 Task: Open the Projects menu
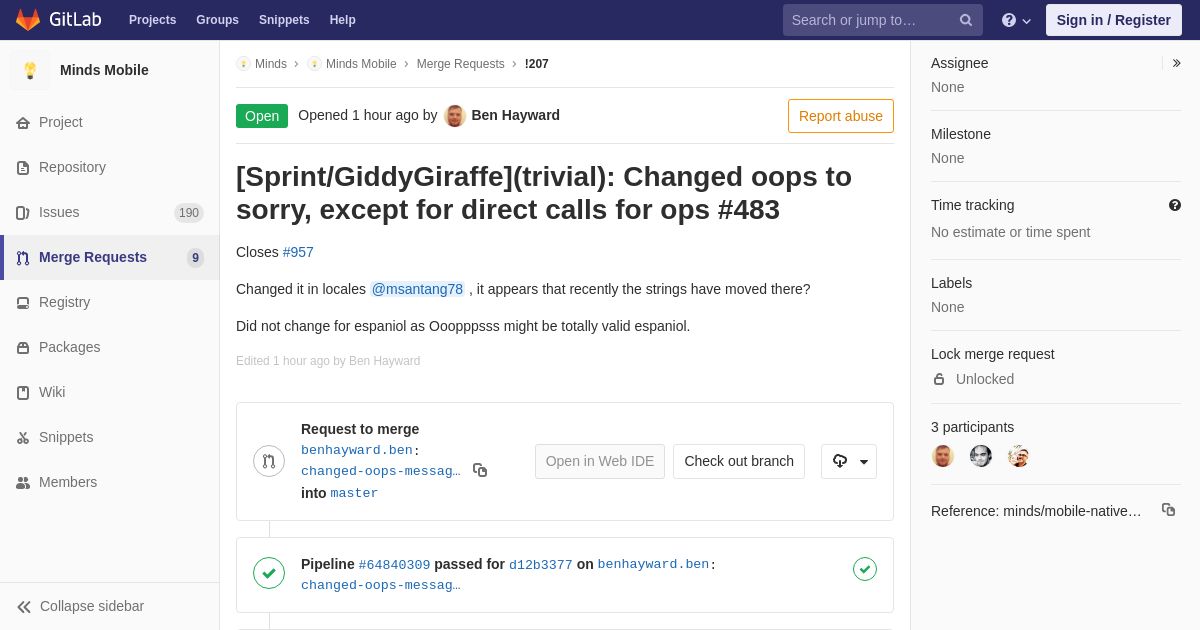pyautogui.click(x=152, y=20)
